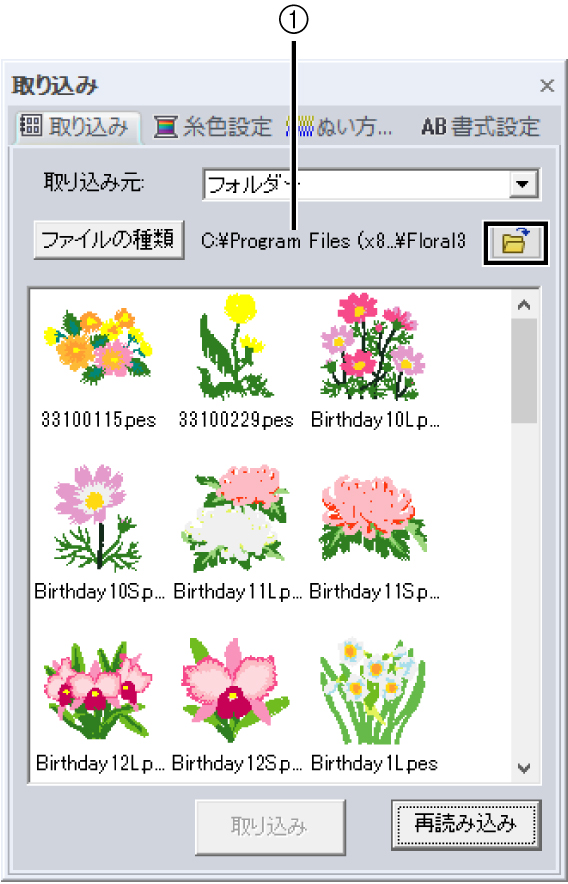Viewport: 568px width, 884px height.
Task: Select the 33100229.pes yellow flower thumbnail
Action: (x=236, y=346)
